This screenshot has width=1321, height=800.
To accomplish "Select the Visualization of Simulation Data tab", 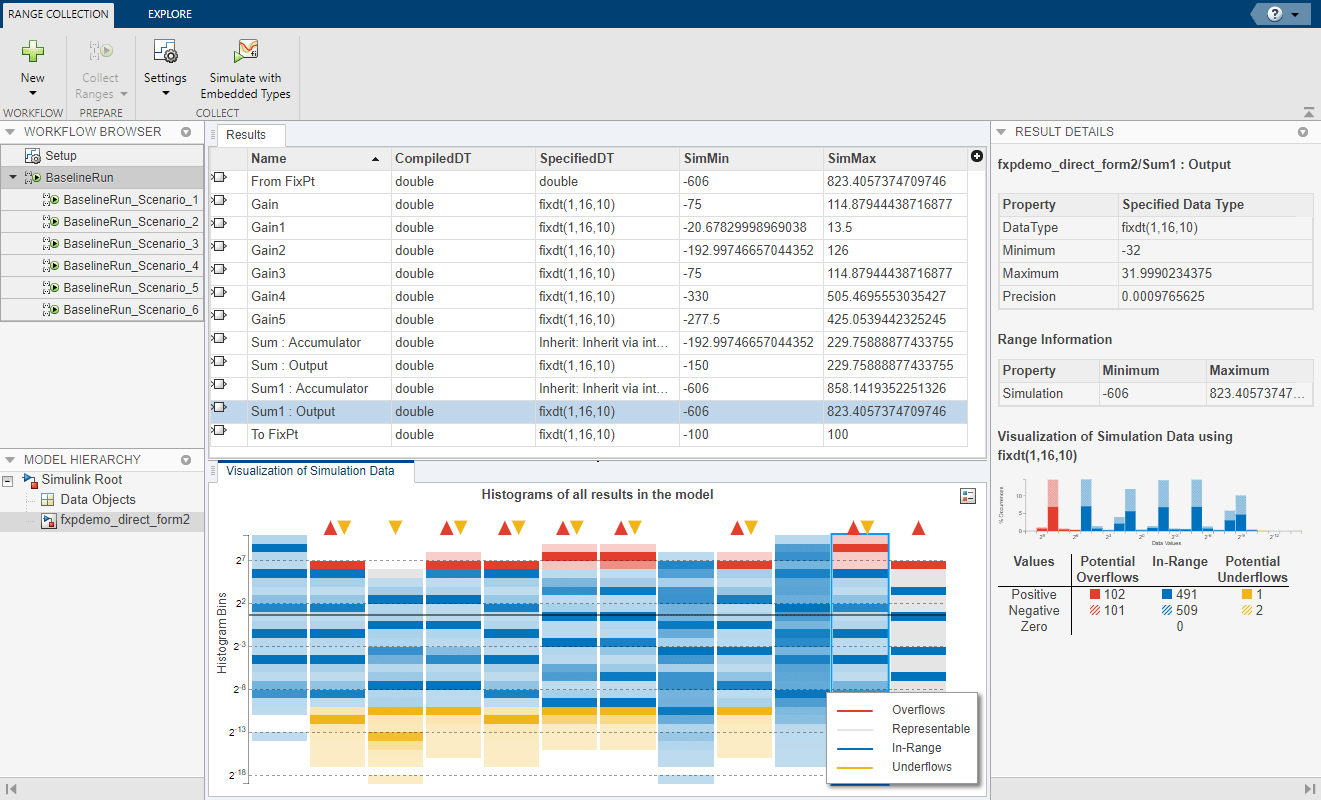I will point(310,471).
